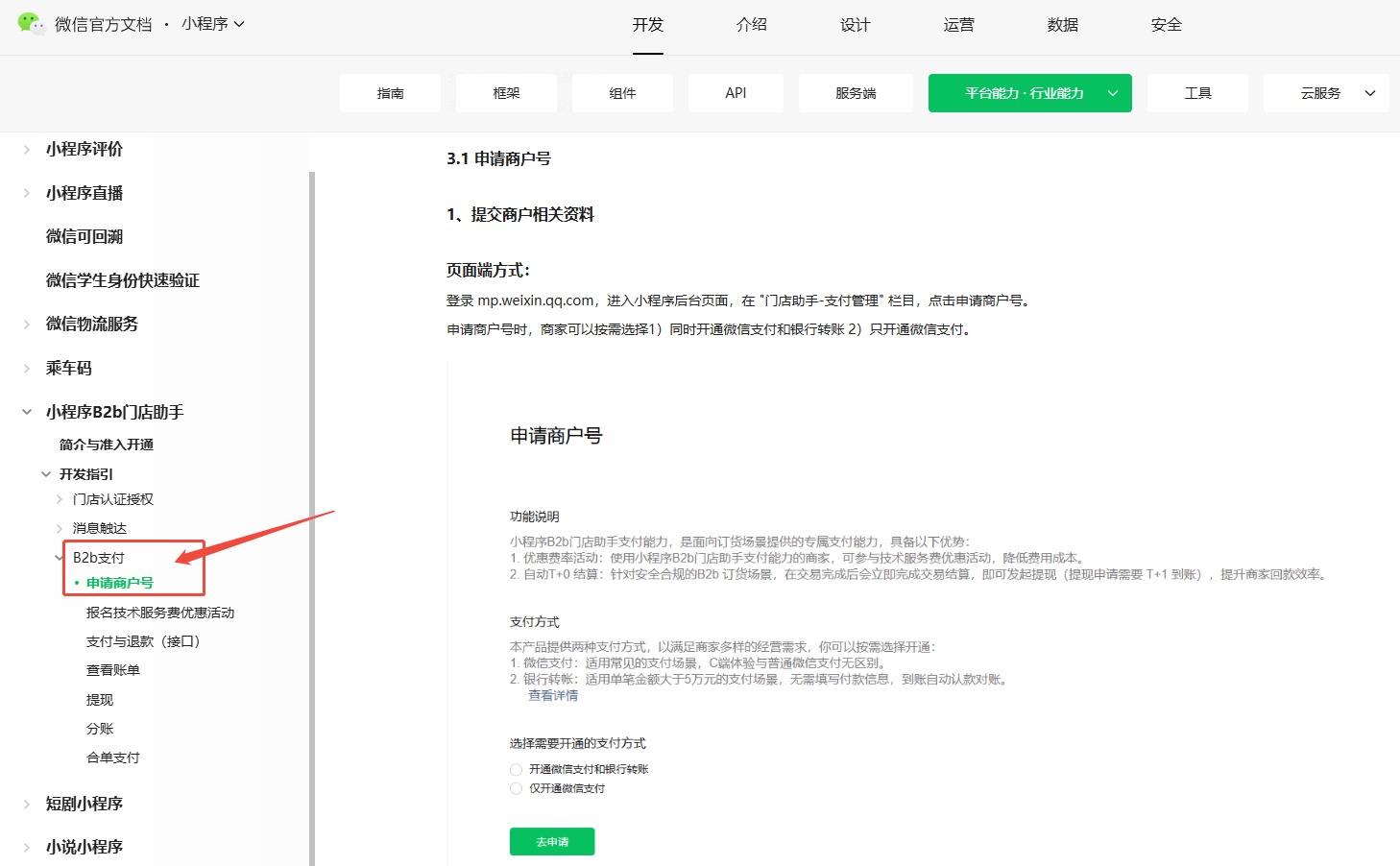The height and width of the screenshot is (866, 1400).
Task: Click the 功能说明 label
Action: [535, 517]
